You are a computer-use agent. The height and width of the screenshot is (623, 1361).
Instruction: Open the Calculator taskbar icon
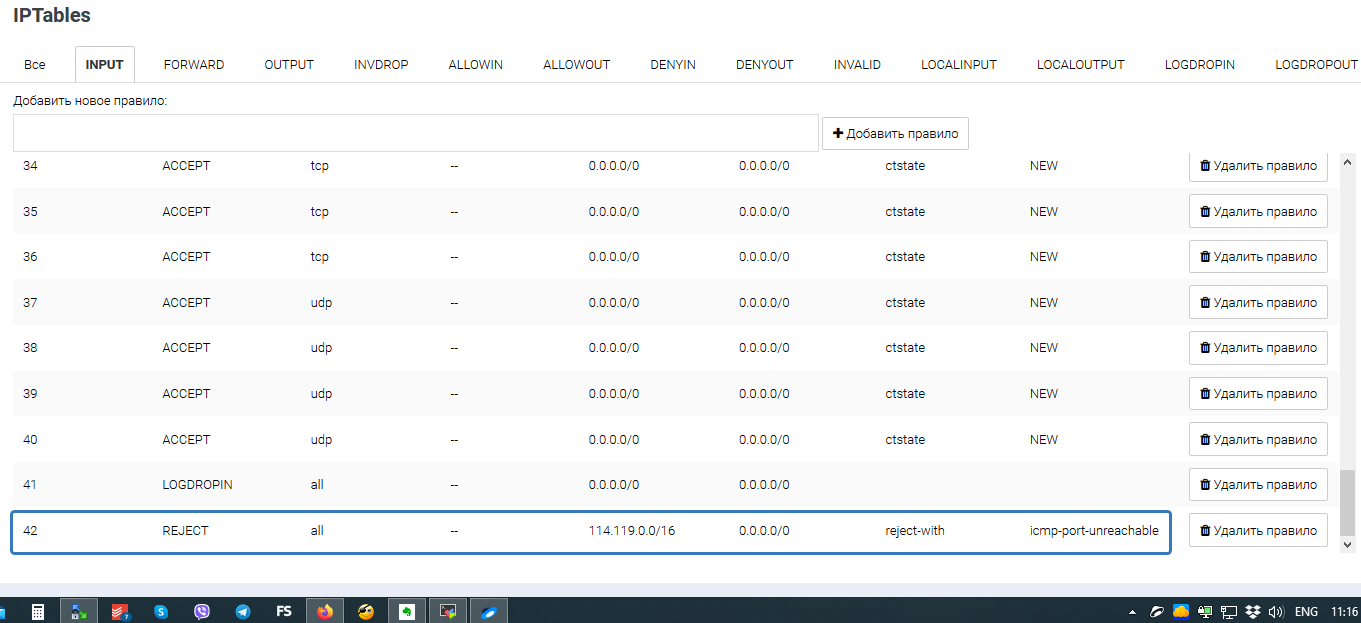[38, 611]
